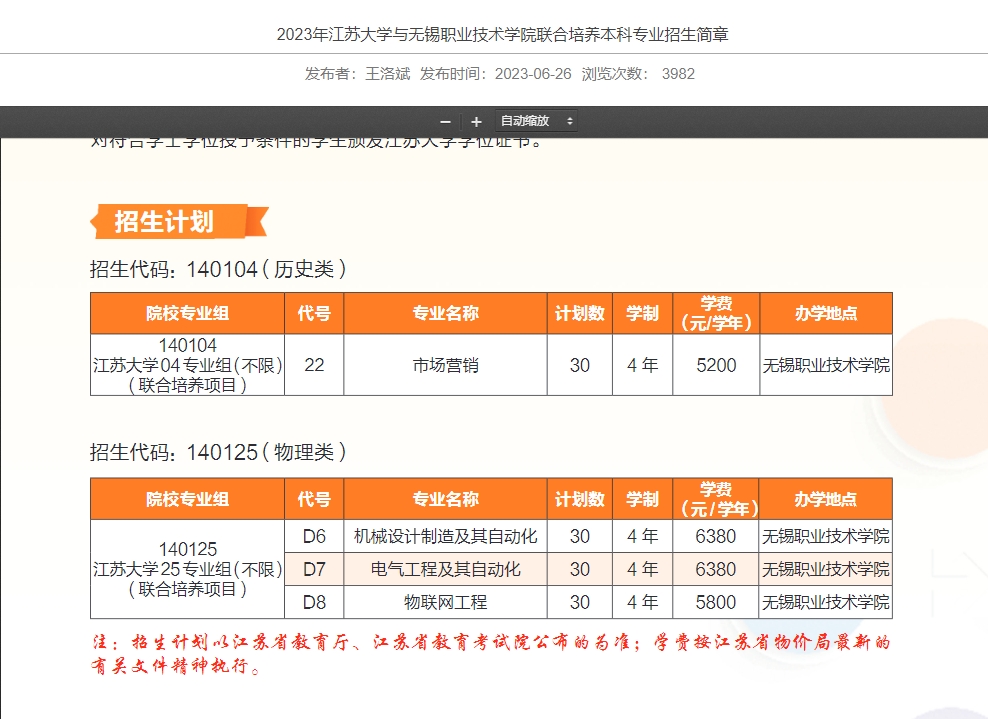This screenshot has width=988, height=719.
Task: Click the code D8 cell
Action: [x=314, y=602]
